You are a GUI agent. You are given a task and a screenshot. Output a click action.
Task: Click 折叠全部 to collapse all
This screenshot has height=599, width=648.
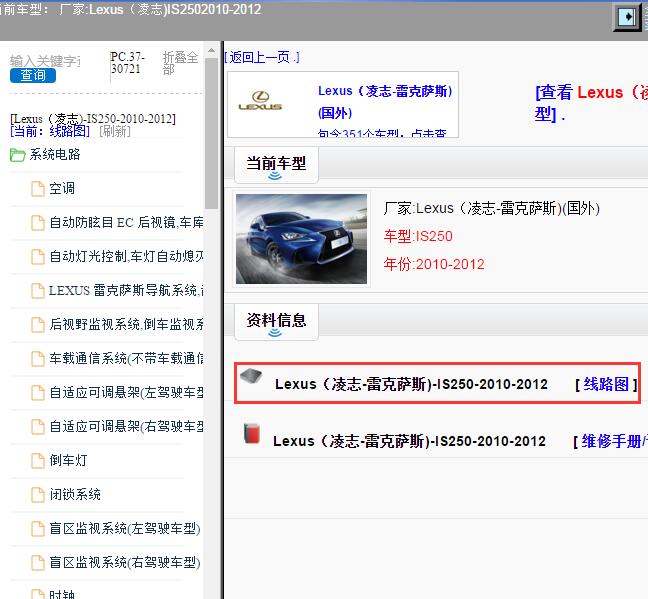click(180, 63)
